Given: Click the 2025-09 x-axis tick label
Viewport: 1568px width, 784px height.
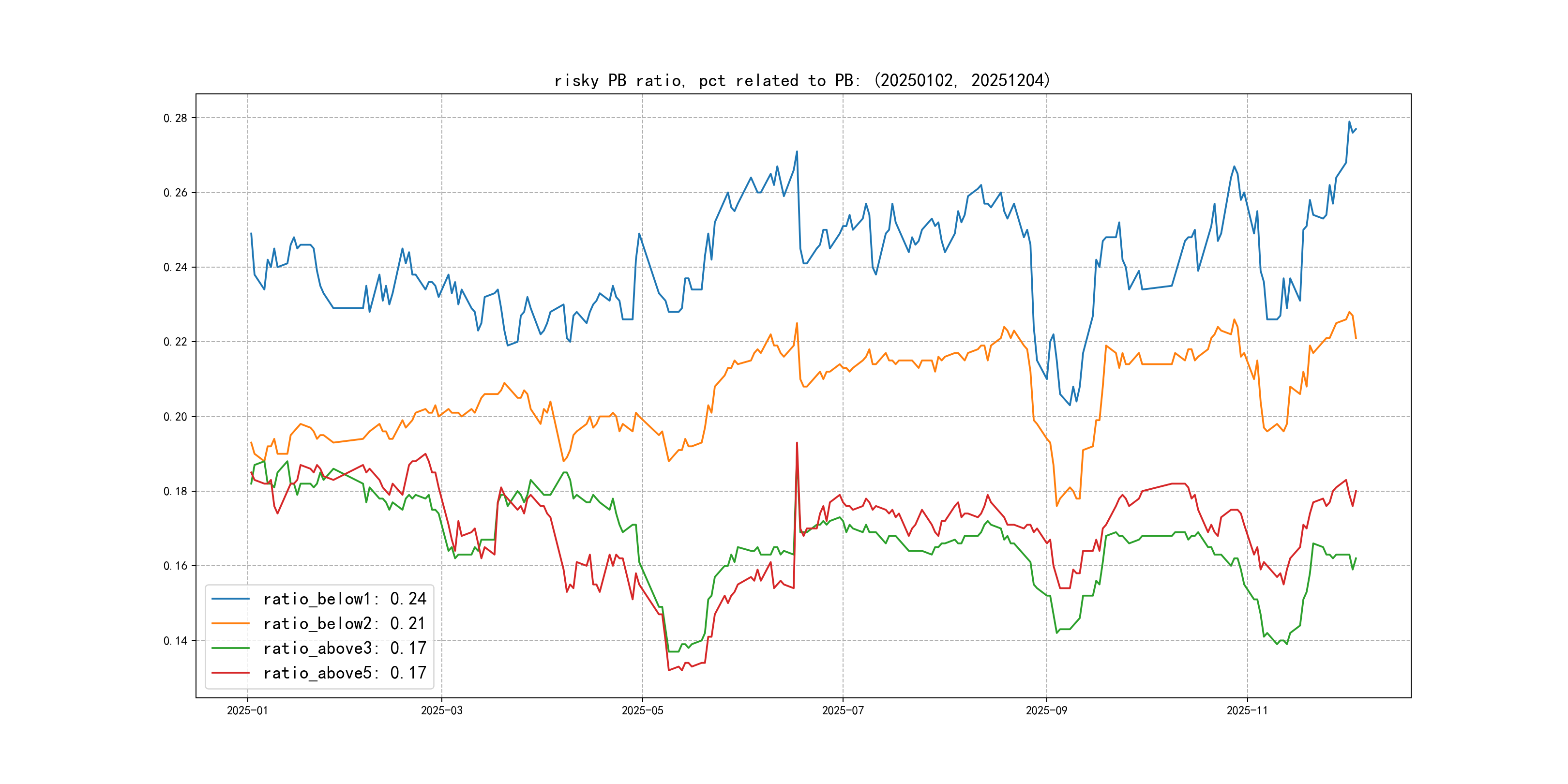Looking at the screenshot, I should [x=1046, y=710].
